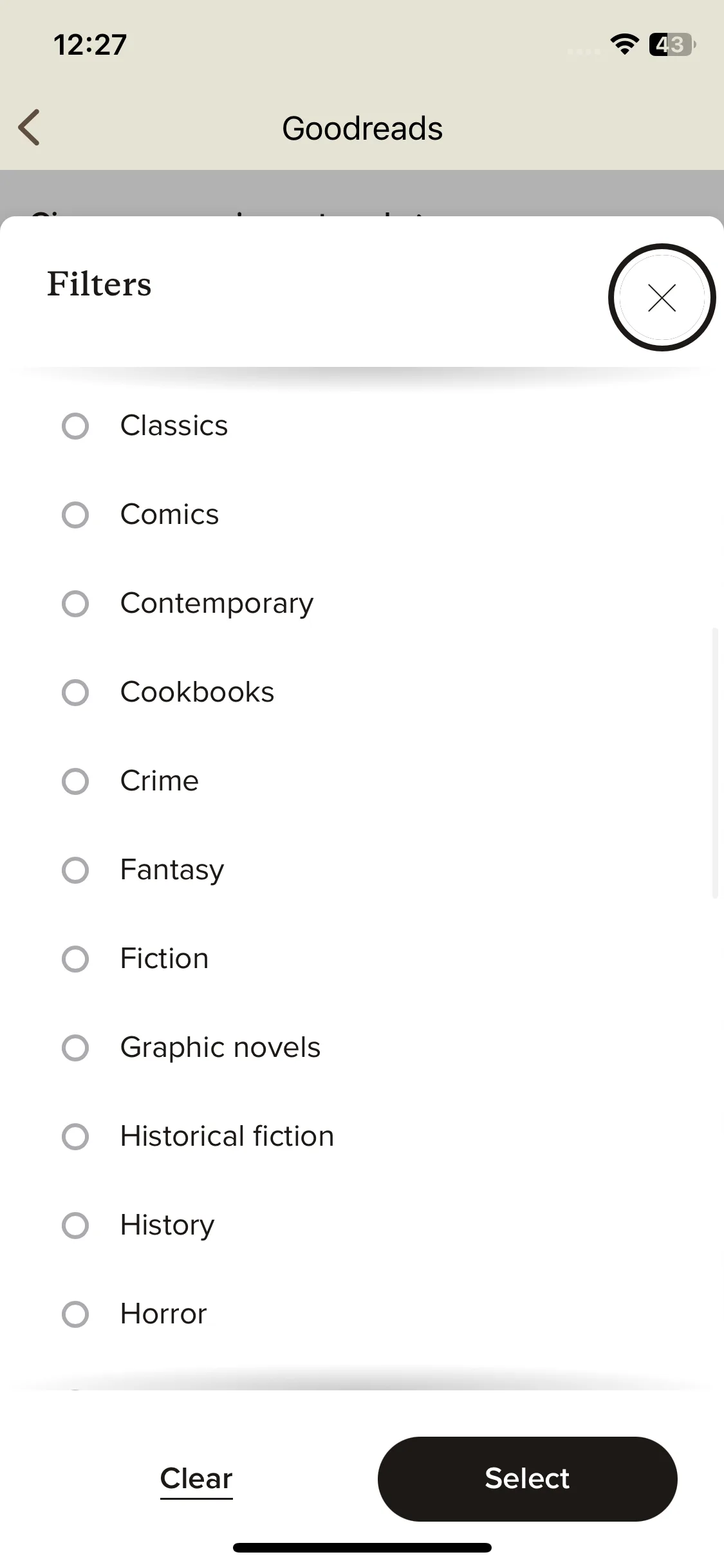The height and width of the screenshot is (1568, 724).
Task: Tap the home indicator bar
Action: click(x=362, y=1547)
